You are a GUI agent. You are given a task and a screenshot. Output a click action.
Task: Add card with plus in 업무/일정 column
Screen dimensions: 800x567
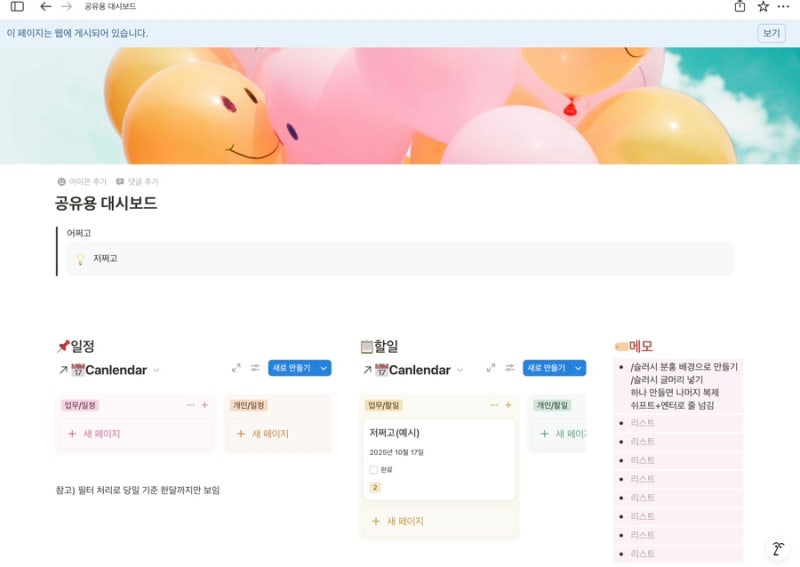point(205,405)
